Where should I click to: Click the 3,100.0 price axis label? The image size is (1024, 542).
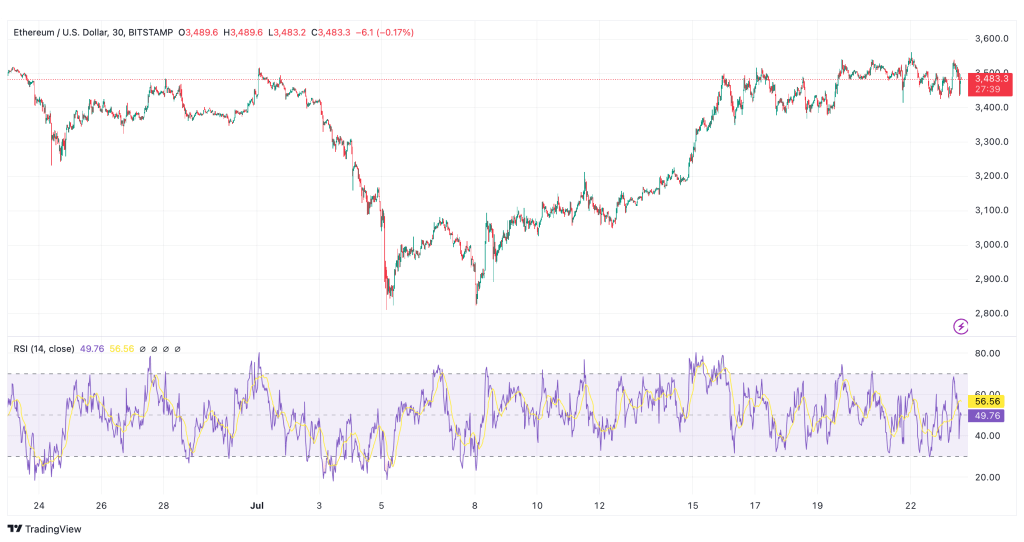point(991,210)
